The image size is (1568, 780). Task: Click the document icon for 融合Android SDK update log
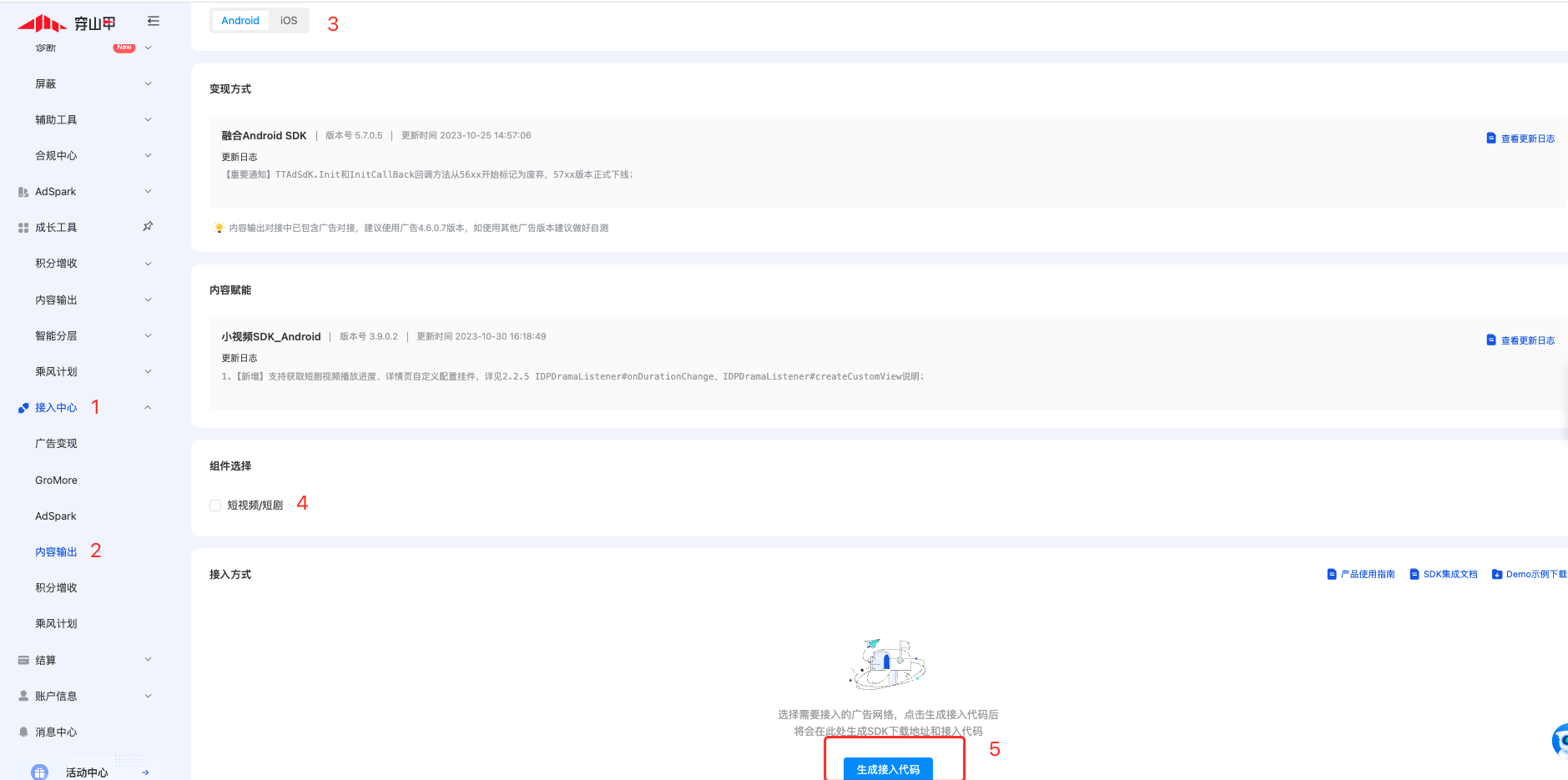1491,138
